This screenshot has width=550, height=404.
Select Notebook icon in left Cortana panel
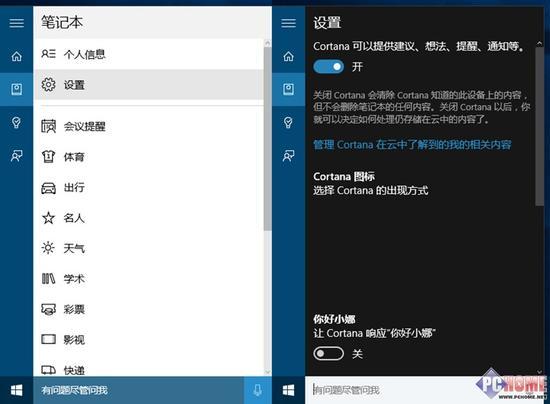16,89
